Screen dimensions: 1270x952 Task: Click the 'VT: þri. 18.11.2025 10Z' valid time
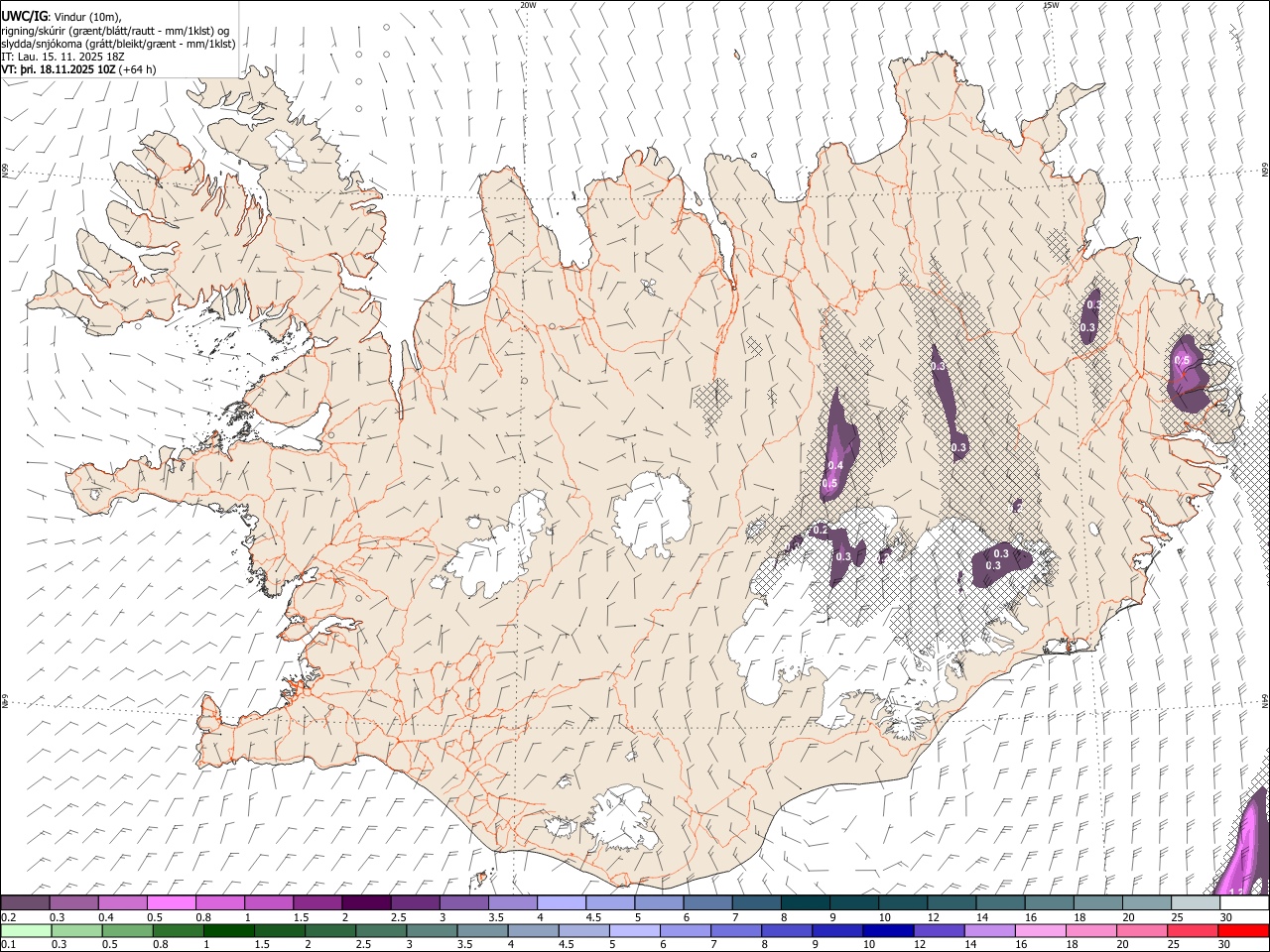tap(59, 69)
